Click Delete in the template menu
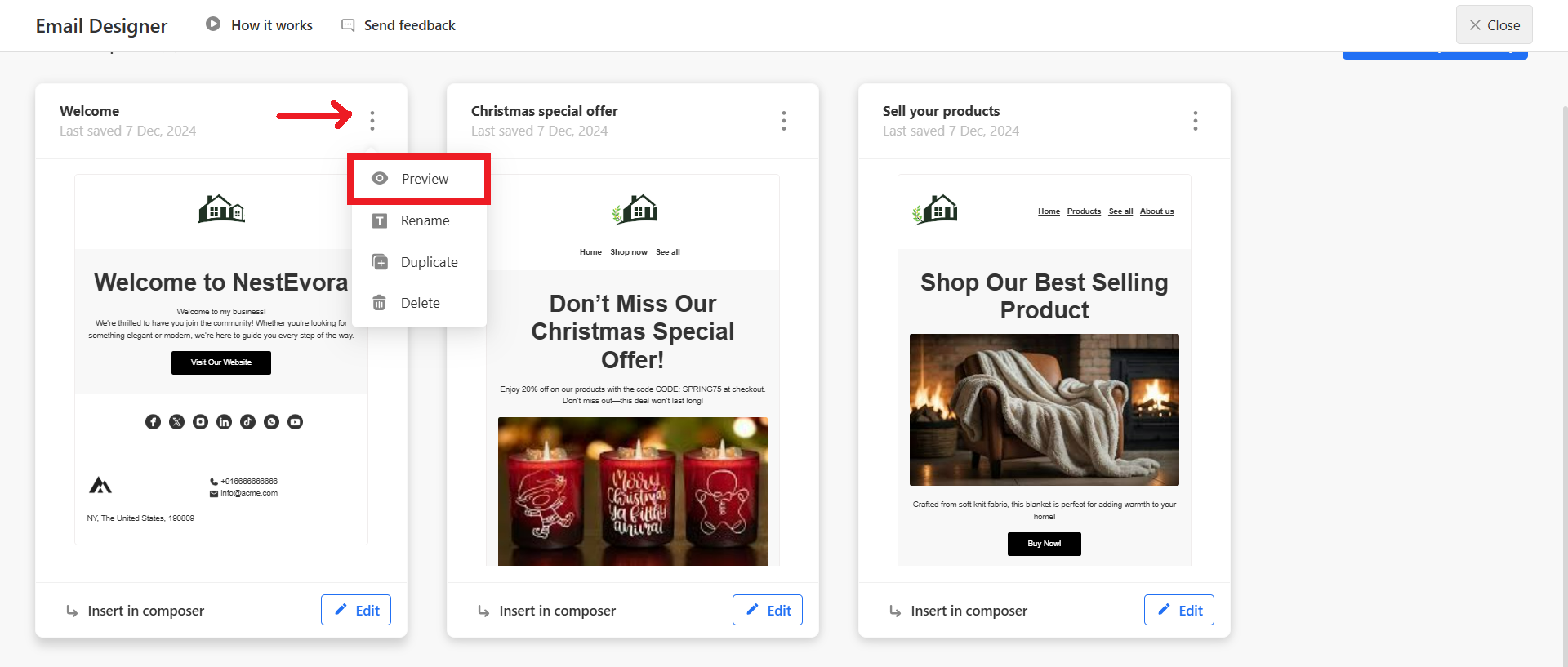Screen dimensions: 1568x667 pos(420,303)
